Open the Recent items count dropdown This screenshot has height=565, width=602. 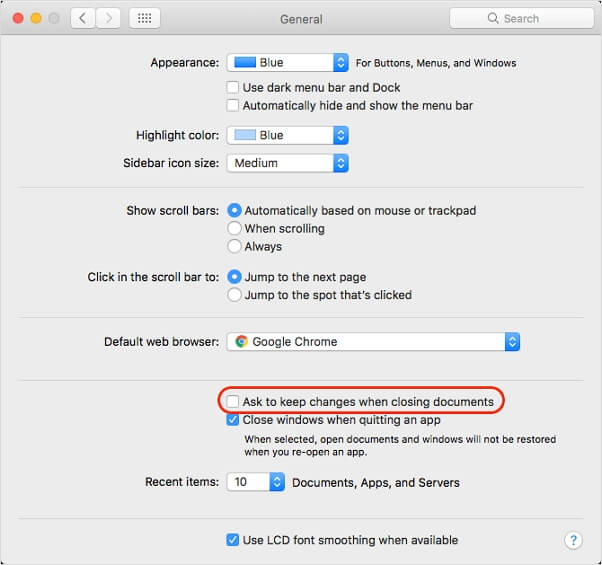(x=257, y=482)
